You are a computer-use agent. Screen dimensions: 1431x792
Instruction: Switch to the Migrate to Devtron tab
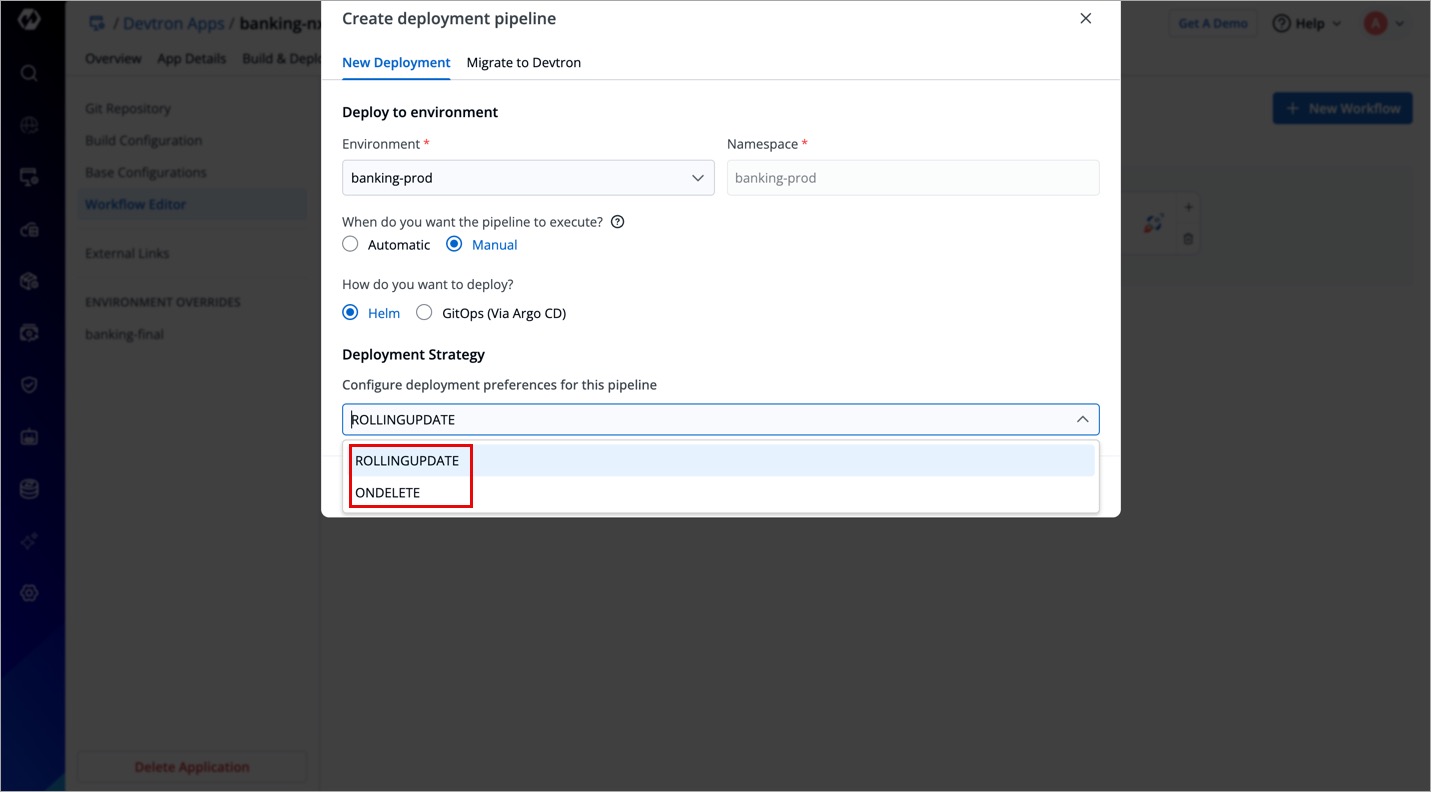[x=523, y=62]
